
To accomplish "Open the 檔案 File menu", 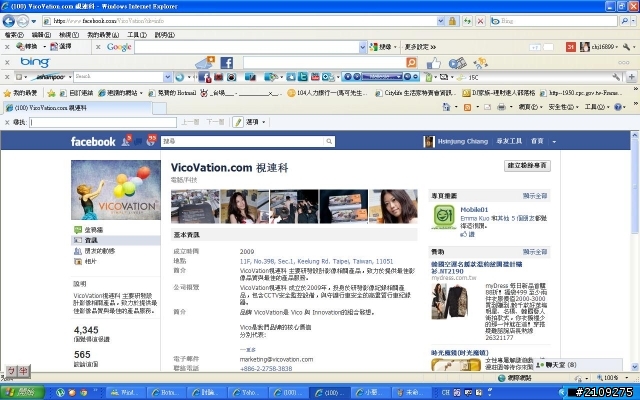I will 14,35.
